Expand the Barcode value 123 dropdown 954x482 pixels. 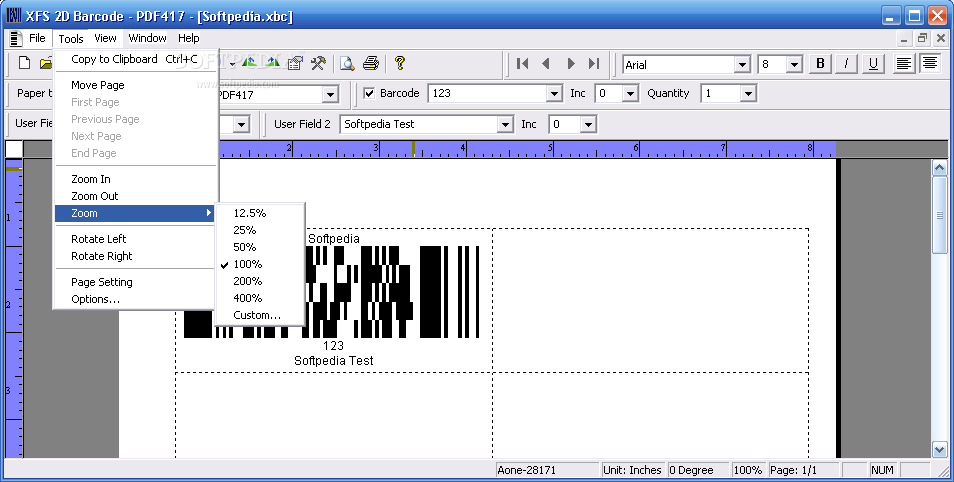click(x=554, y=94)
